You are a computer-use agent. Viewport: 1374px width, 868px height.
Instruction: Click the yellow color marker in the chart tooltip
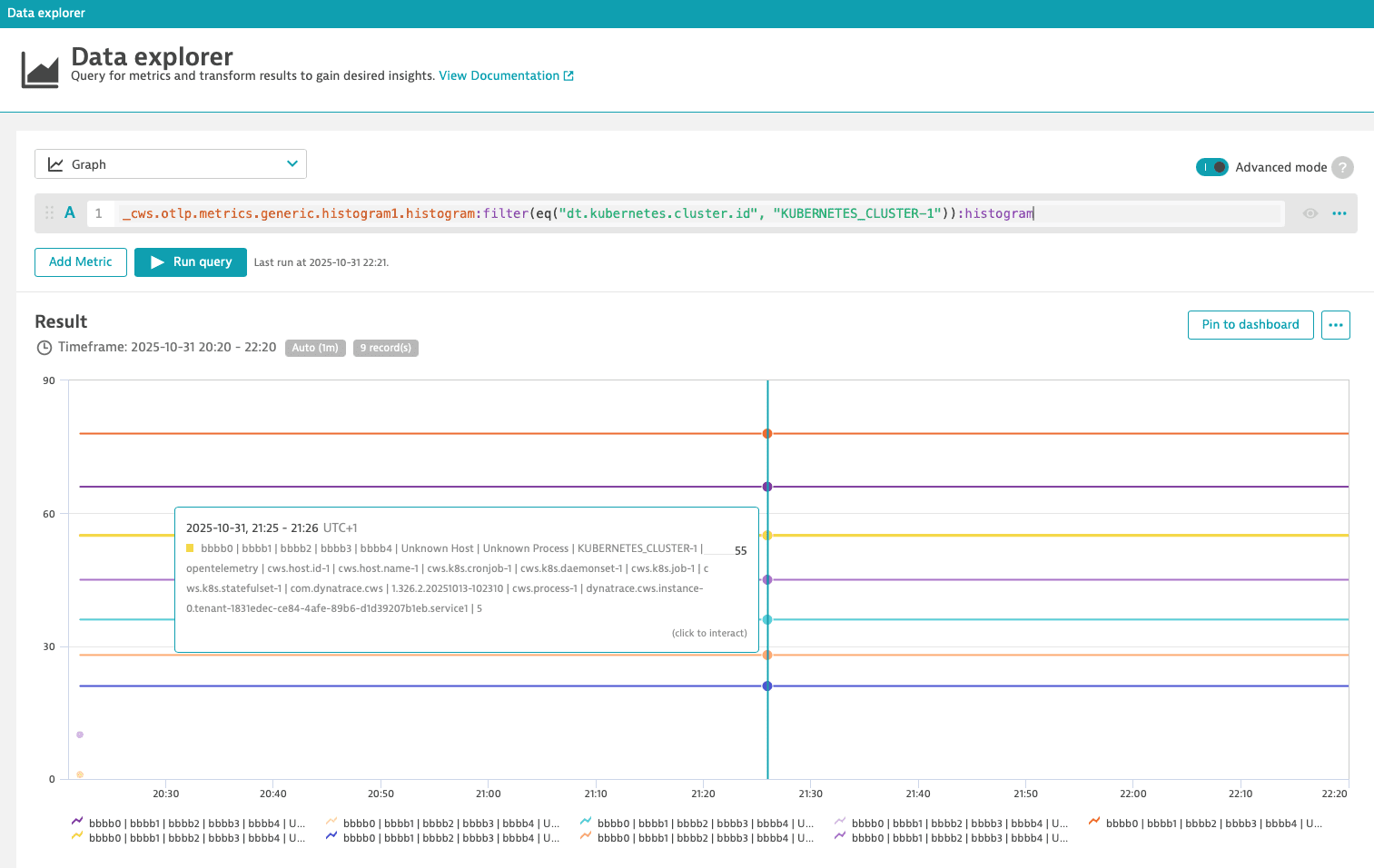(190, 547)
